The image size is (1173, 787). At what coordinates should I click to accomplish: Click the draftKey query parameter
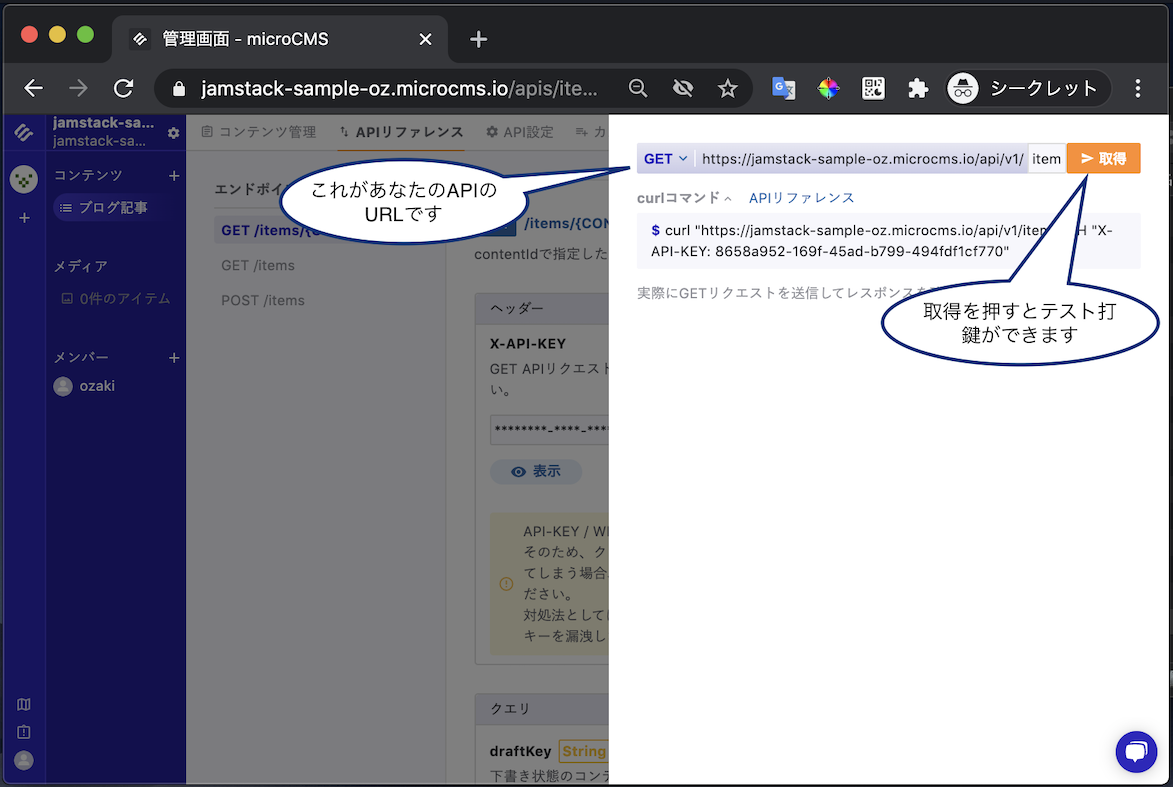click(520, 751)
